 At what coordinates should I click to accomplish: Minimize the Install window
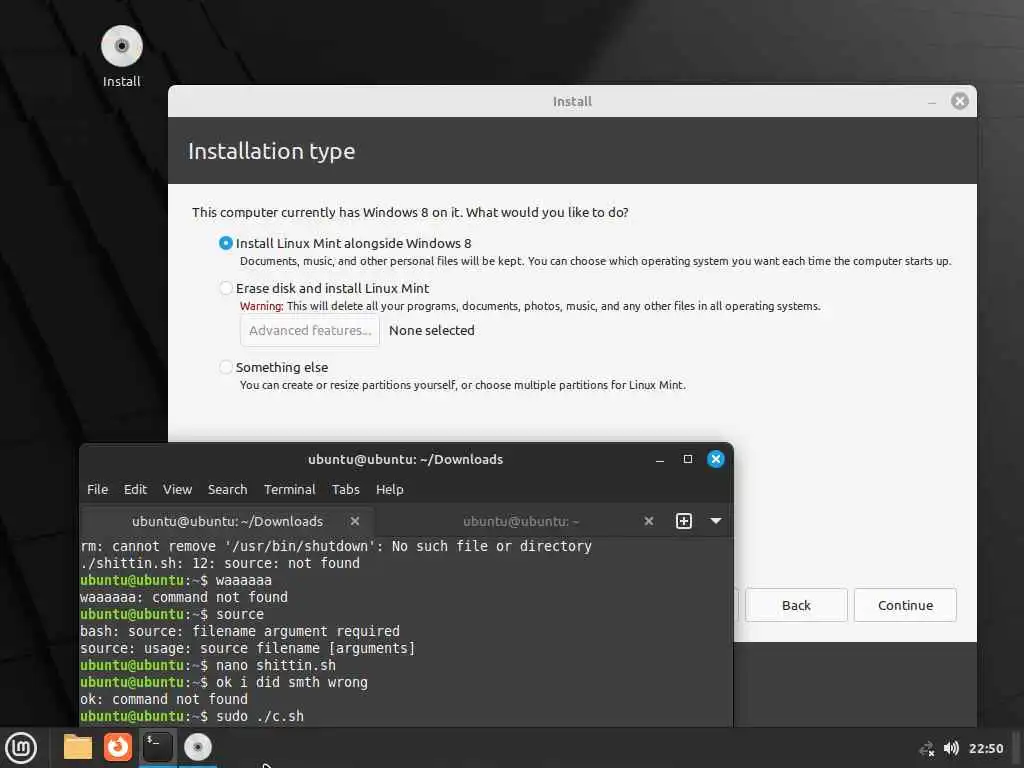pos(932,101)
